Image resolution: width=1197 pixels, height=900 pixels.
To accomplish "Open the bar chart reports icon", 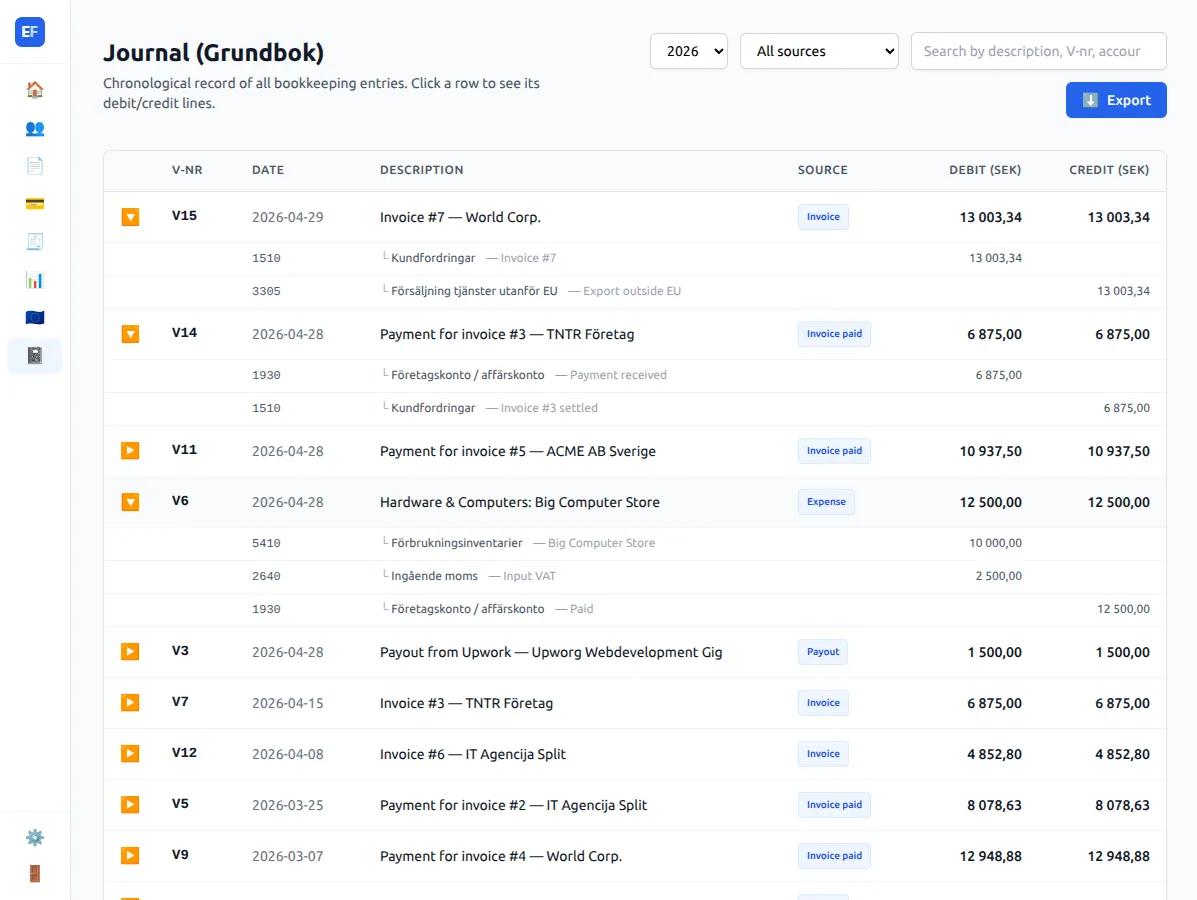I will coord(34,280).
